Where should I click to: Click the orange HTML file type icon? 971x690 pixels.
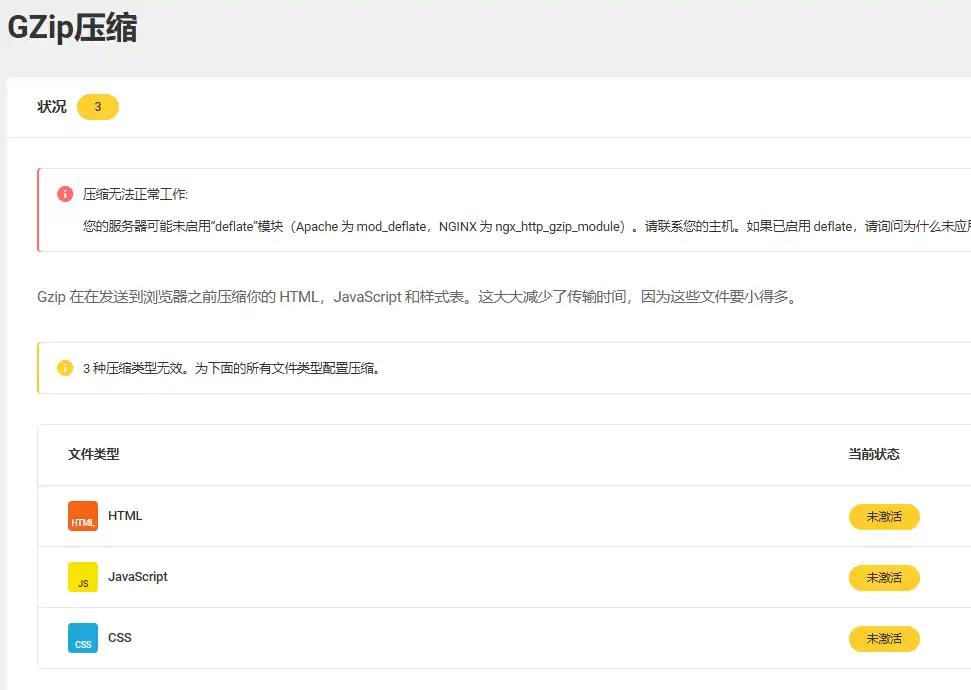point(83,516)
